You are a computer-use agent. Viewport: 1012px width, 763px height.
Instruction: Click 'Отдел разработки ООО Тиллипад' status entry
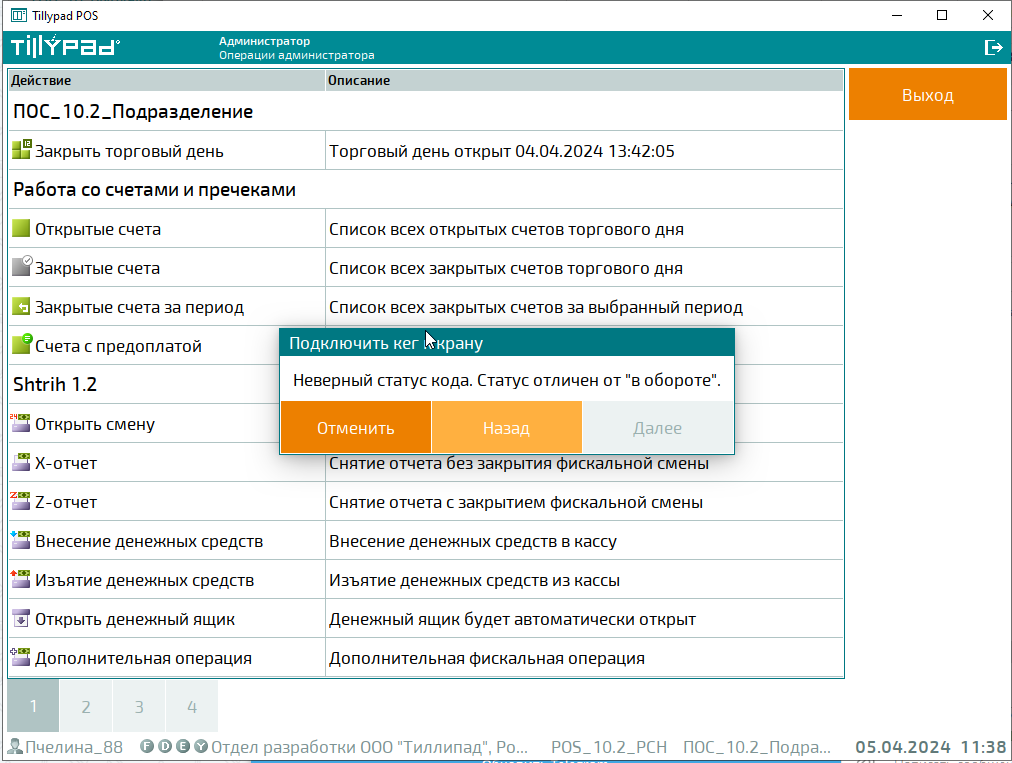click(x=369, y=747)
